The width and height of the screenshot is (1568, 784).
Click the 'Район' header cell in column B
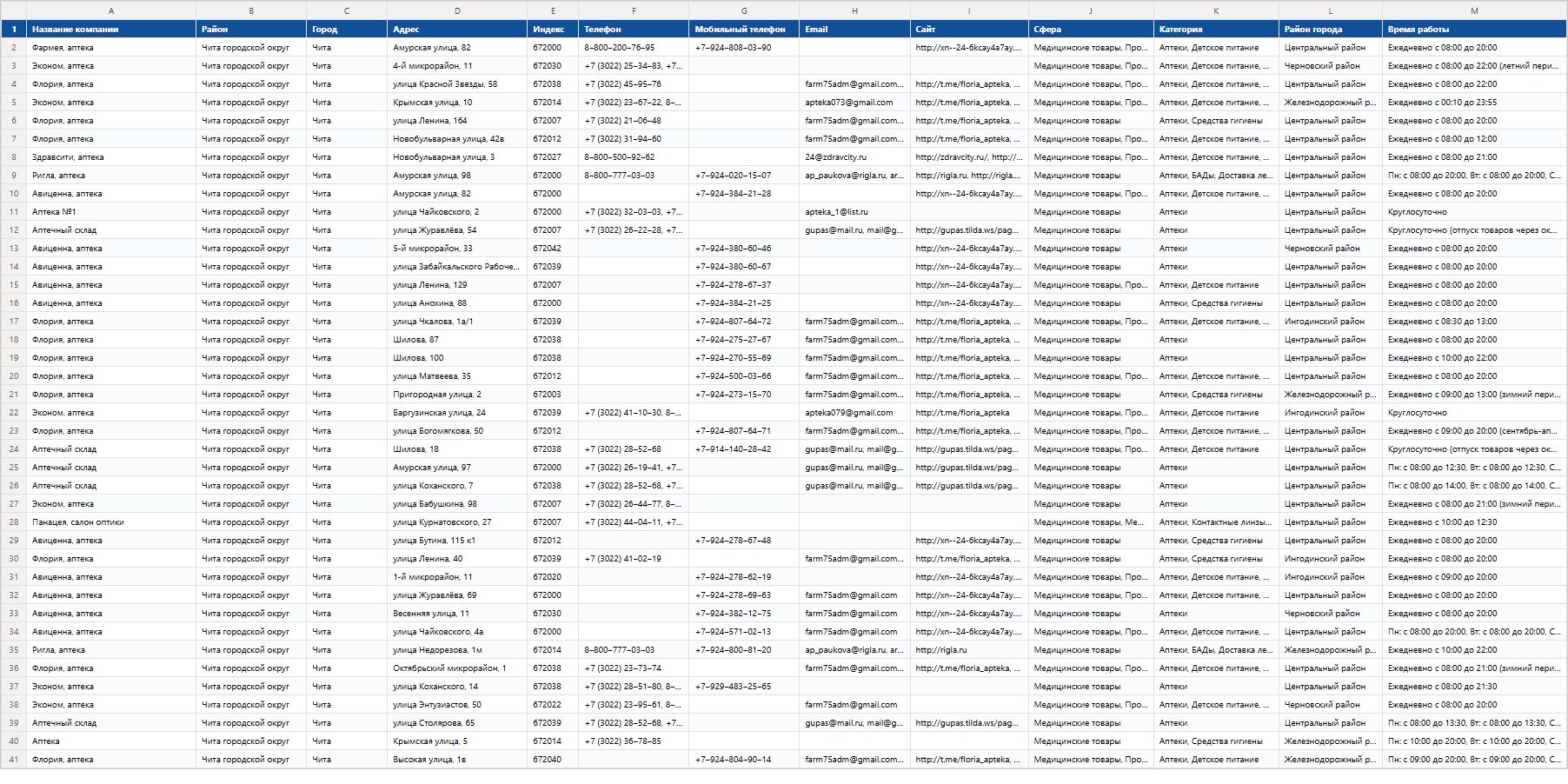251,30
